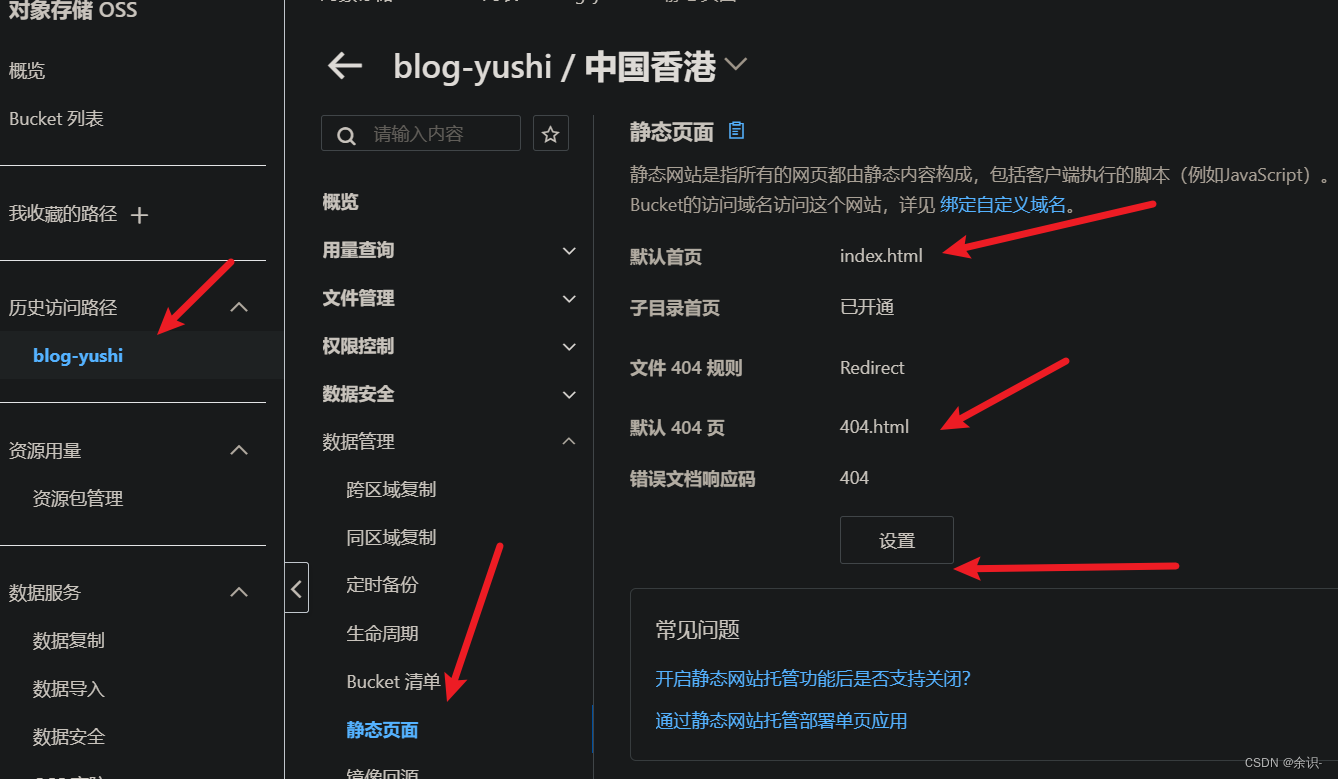Open the region dropdown next to 中国香港
This screenshot has width=1338, height=779.
(736, 66)
